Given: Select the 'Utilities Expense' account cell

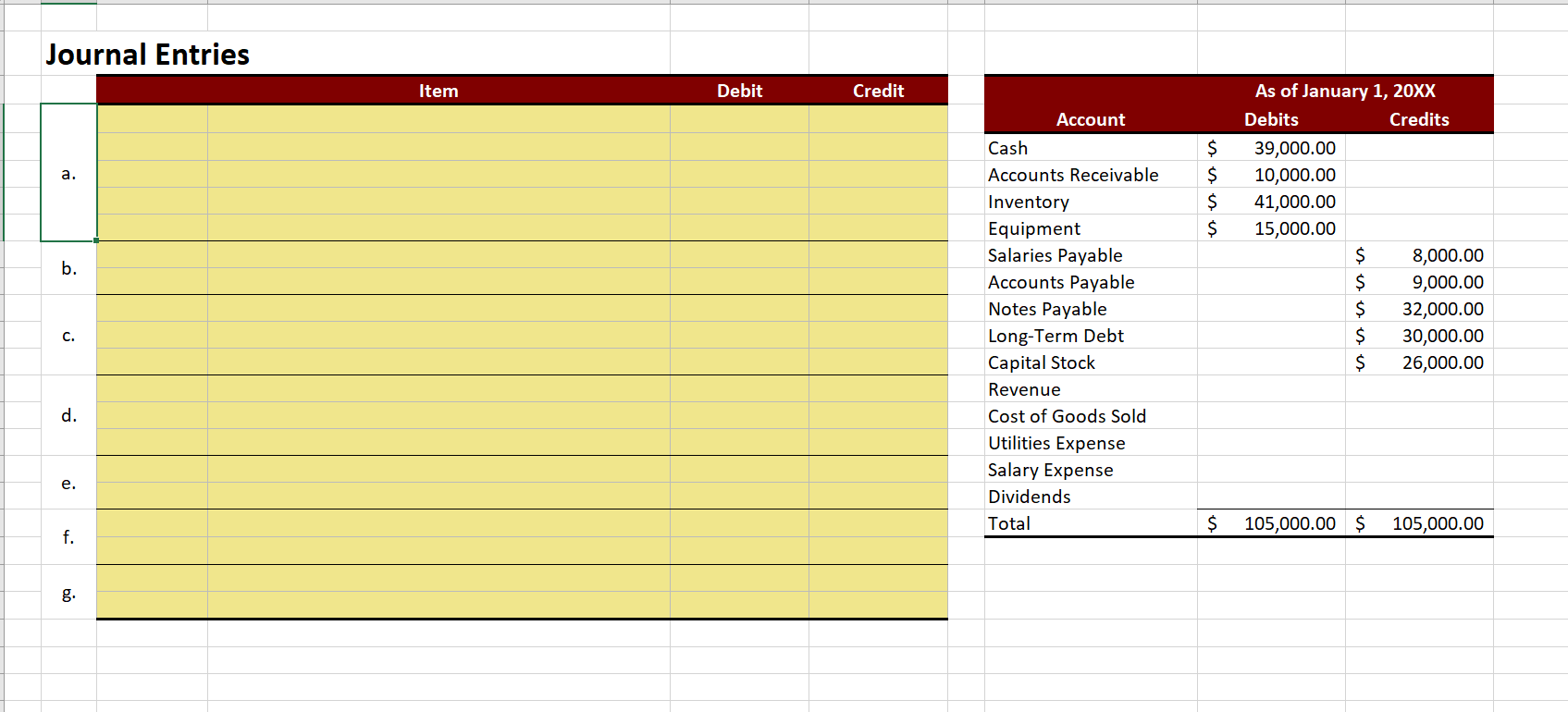Looking at the screenshot, I should coord(1091,443).
